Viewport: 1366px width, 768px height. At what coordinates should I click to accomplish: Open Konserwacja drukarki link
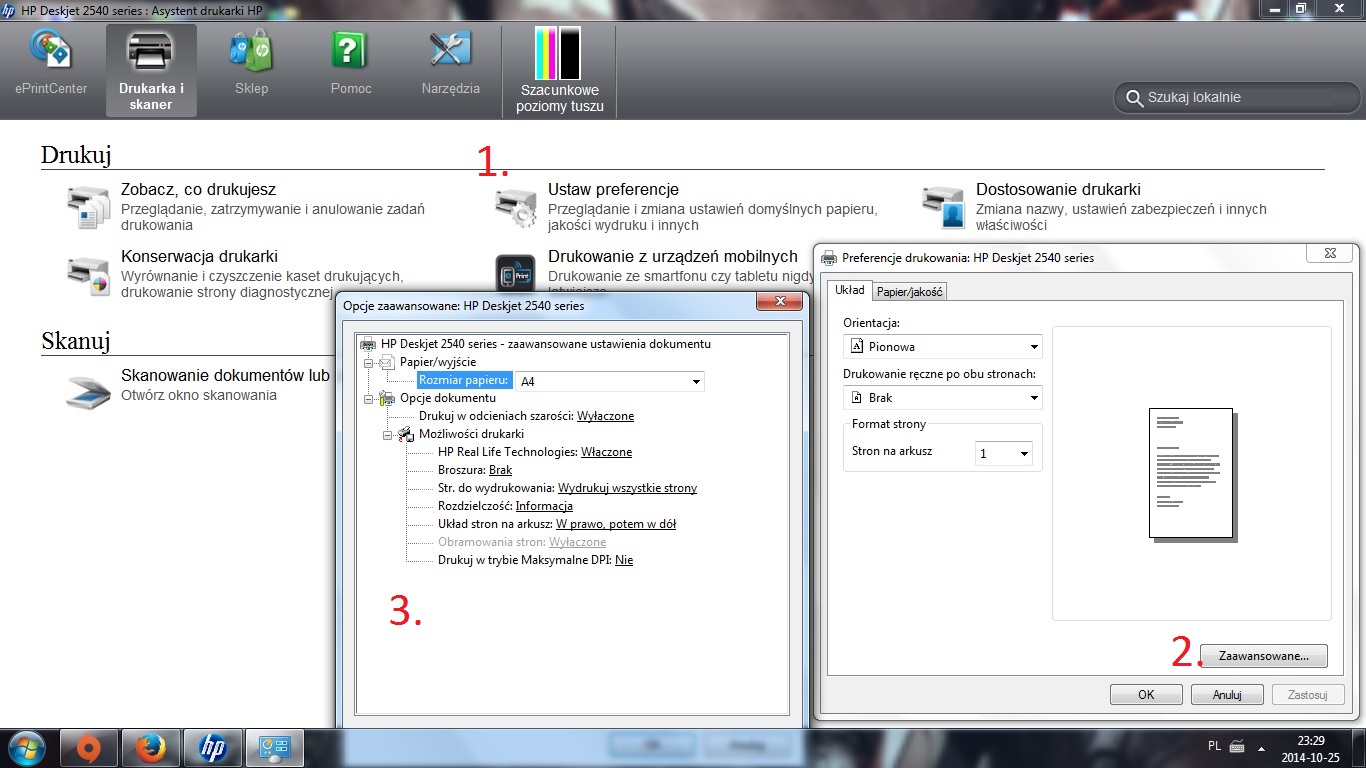[199, 256]
